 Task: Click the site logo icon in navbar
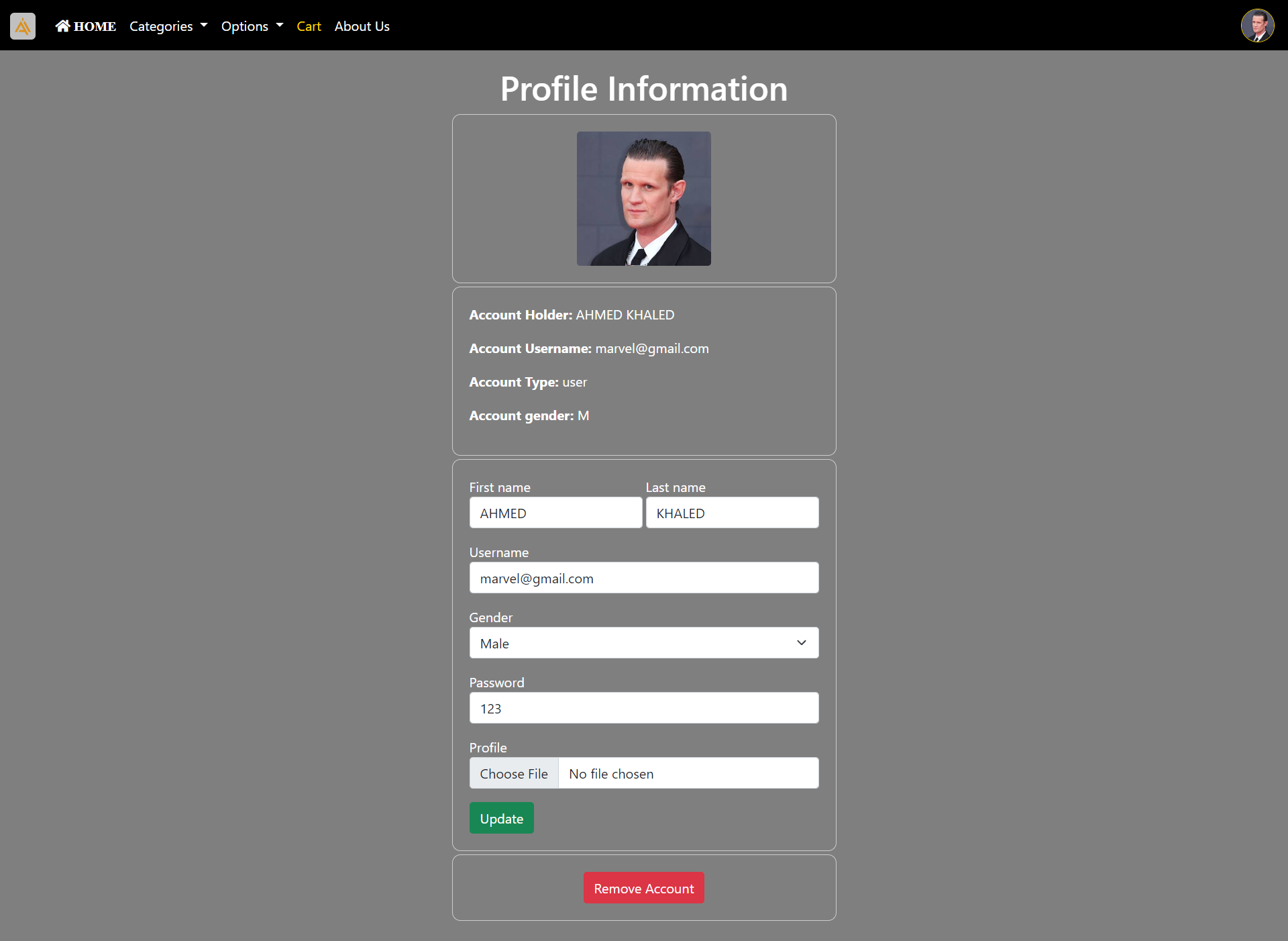(23, 26)
